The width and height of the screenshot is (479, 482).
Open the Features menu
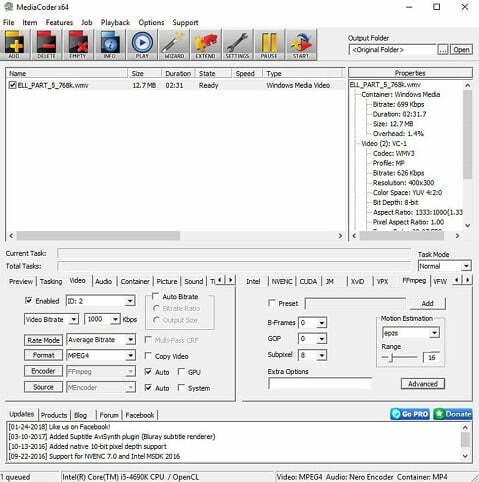pyautogui.click(x=59, y=22)
